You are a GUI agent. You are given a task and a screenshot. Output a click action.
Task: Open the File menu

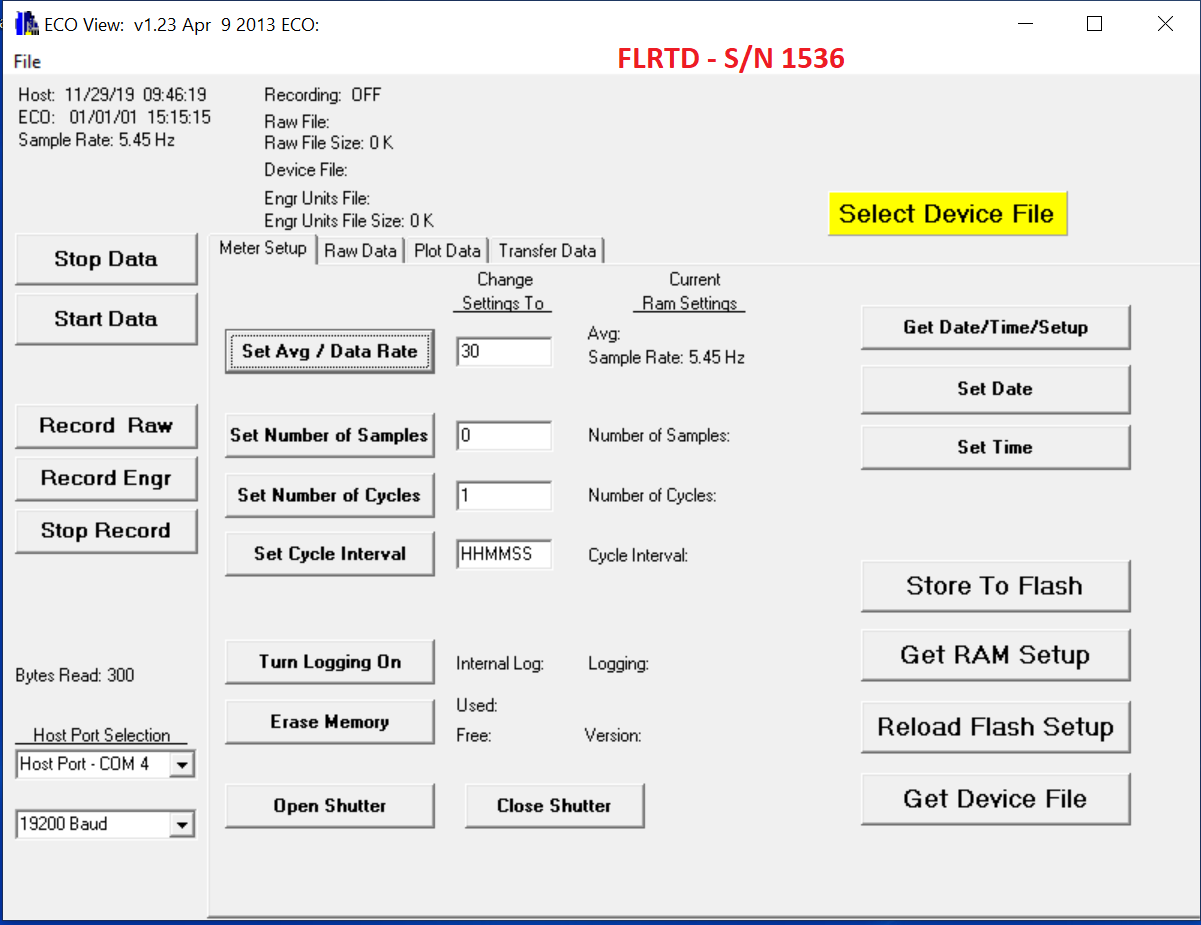pyautogui.click(x=27, y=62)
